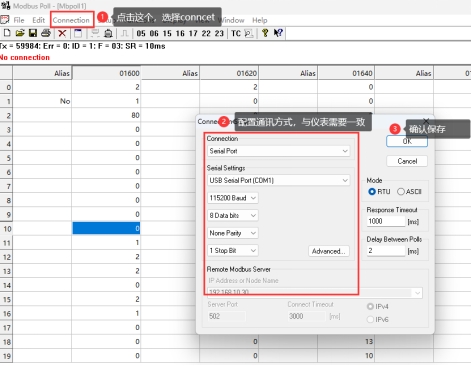
Task: Select the highlighted blue cell in row 10
Action: click(x=106, y=228)
